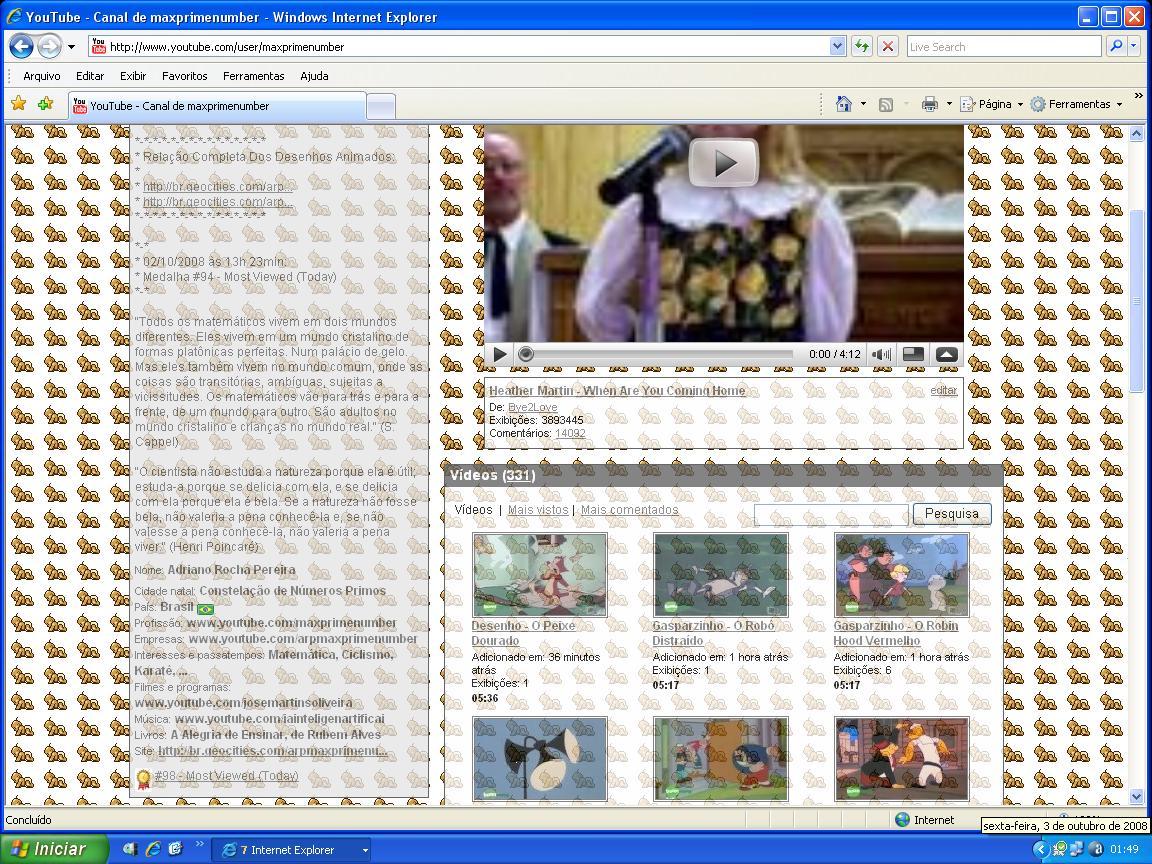Image resolution: width=1152 pixels, height=864 pixels.
Task: Open the Ferramentas gear toolbar menu
Action: 1076,104
